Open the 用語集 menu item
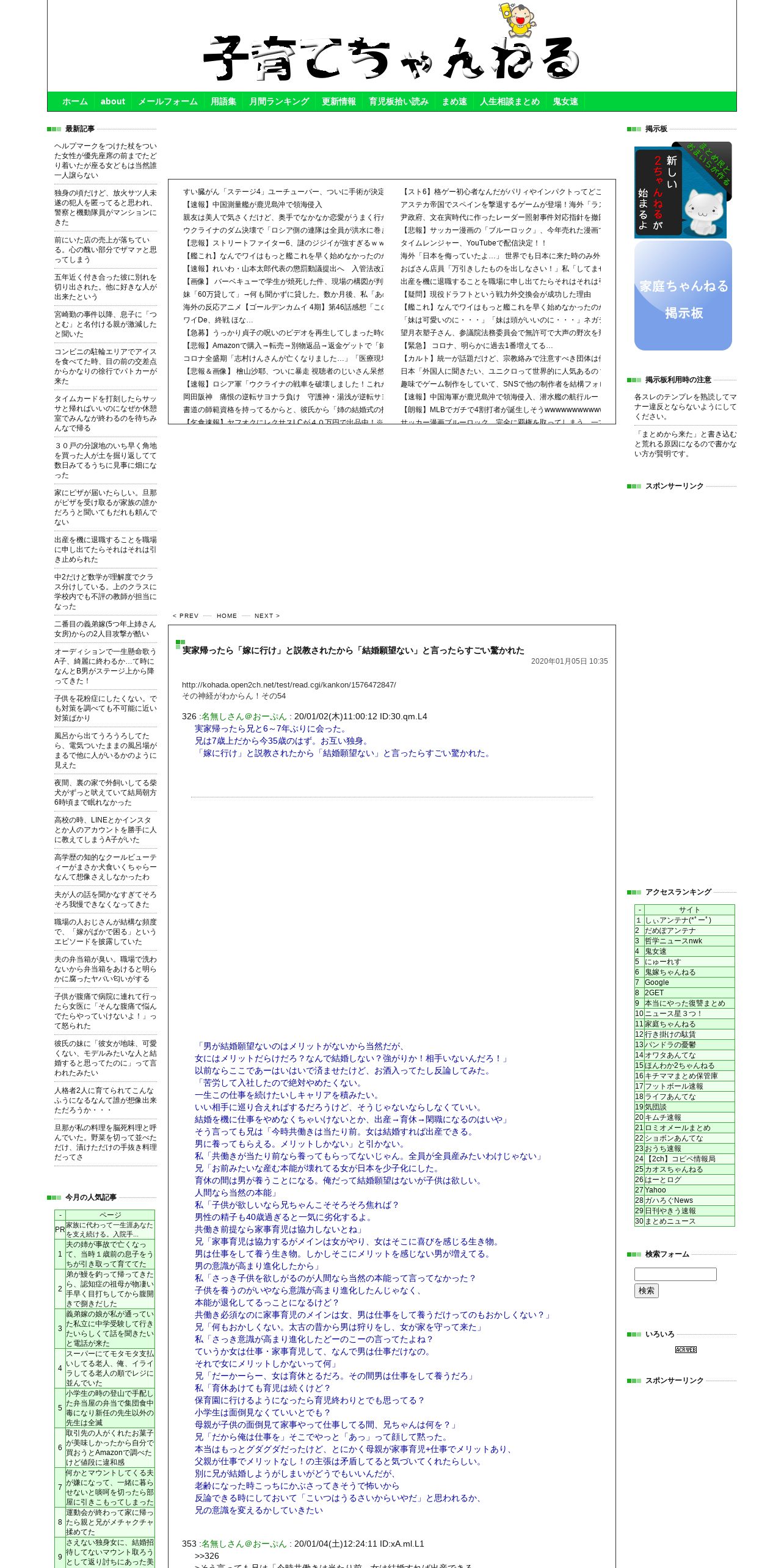 pos(223,102)
